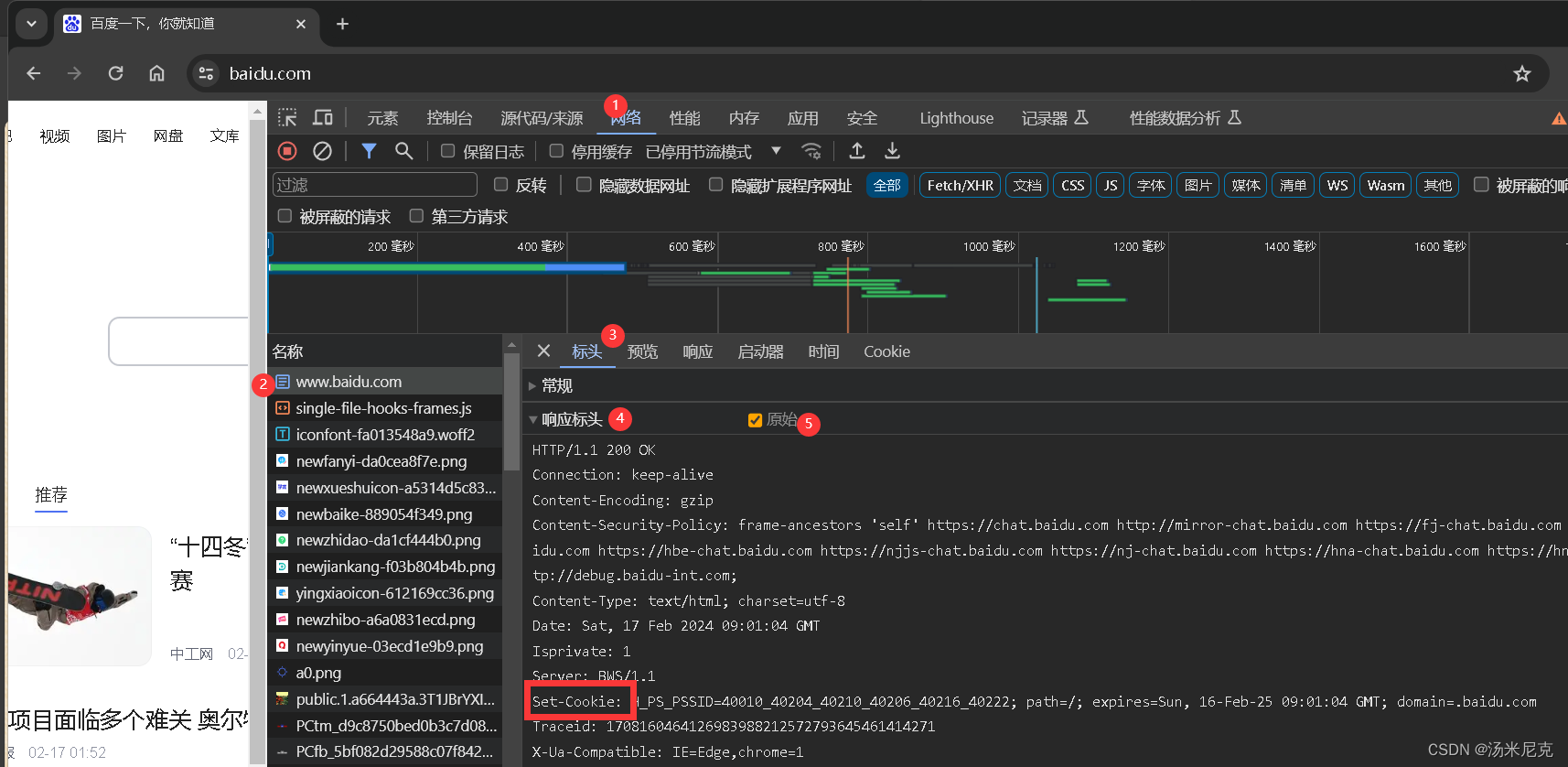Screen dimensions: 1568x767
Task: Open the 已停用节流模式 throttling dropdown
Action: [x=714, y=151]
